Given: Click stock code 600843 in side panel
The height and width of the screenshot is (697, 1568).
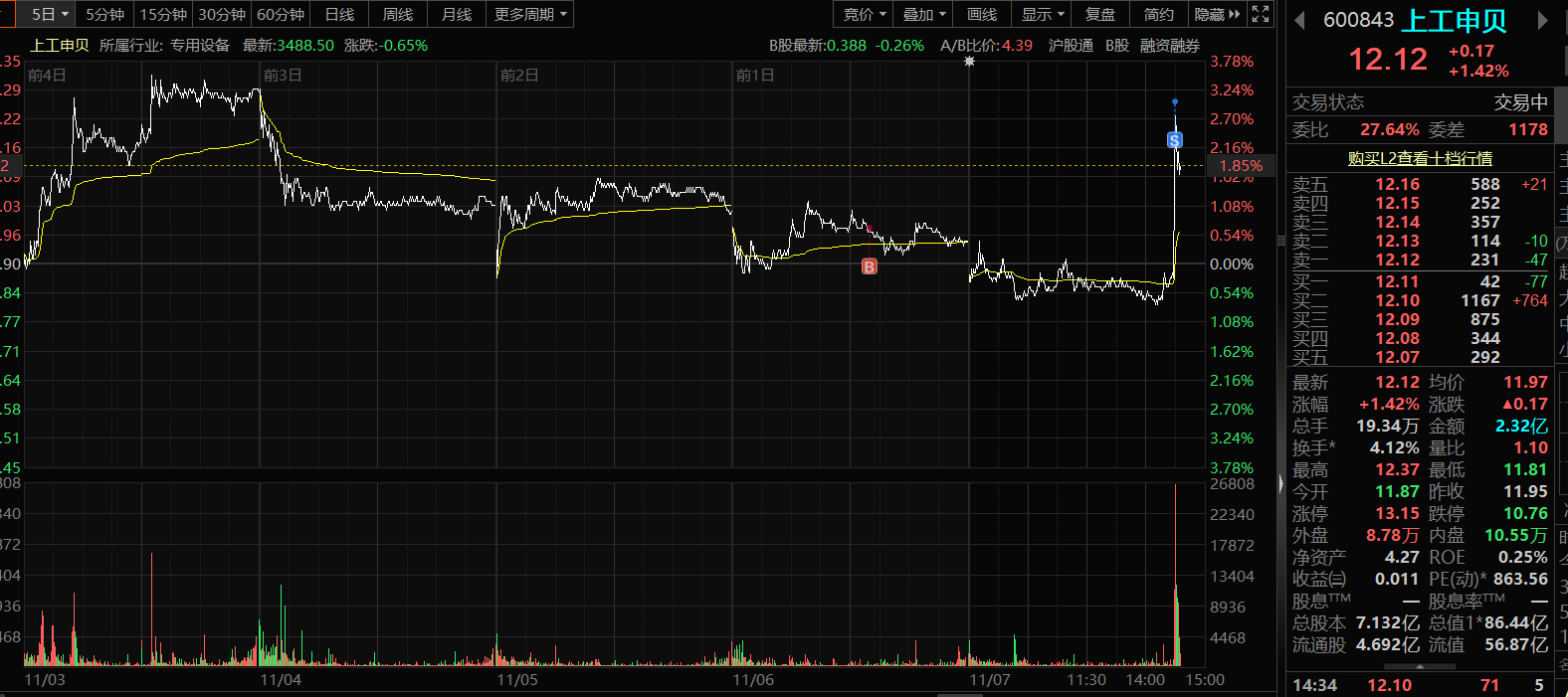Looking at the screenshot, I should click(x=1358, y=20).
